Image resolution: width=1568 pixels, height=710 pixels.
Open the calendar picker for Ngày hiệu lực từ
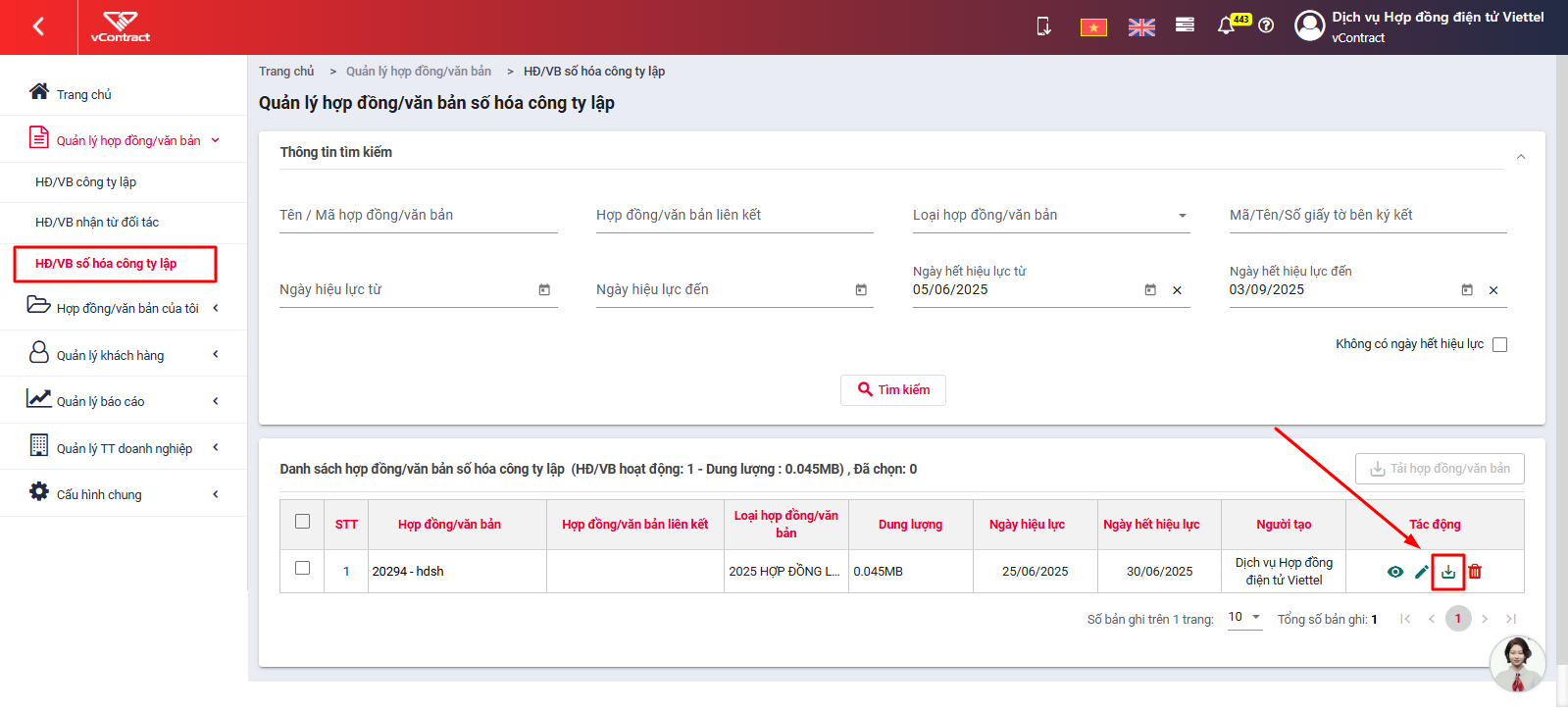tap(544, 290)
